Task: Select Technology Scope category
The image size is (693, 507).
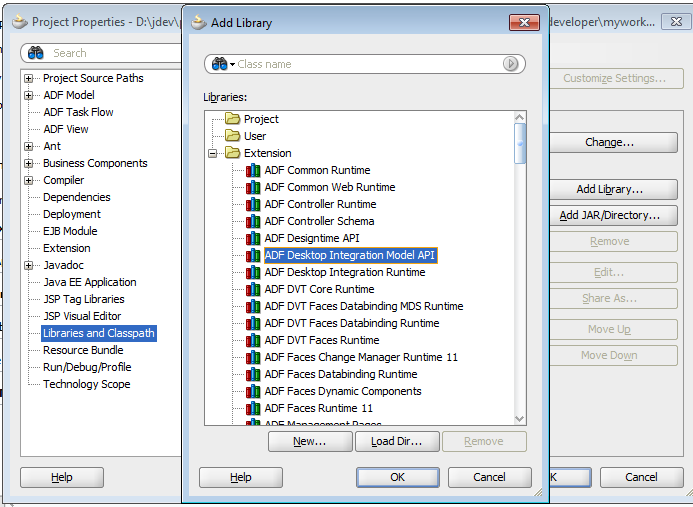Action: [x=87, y=384]
